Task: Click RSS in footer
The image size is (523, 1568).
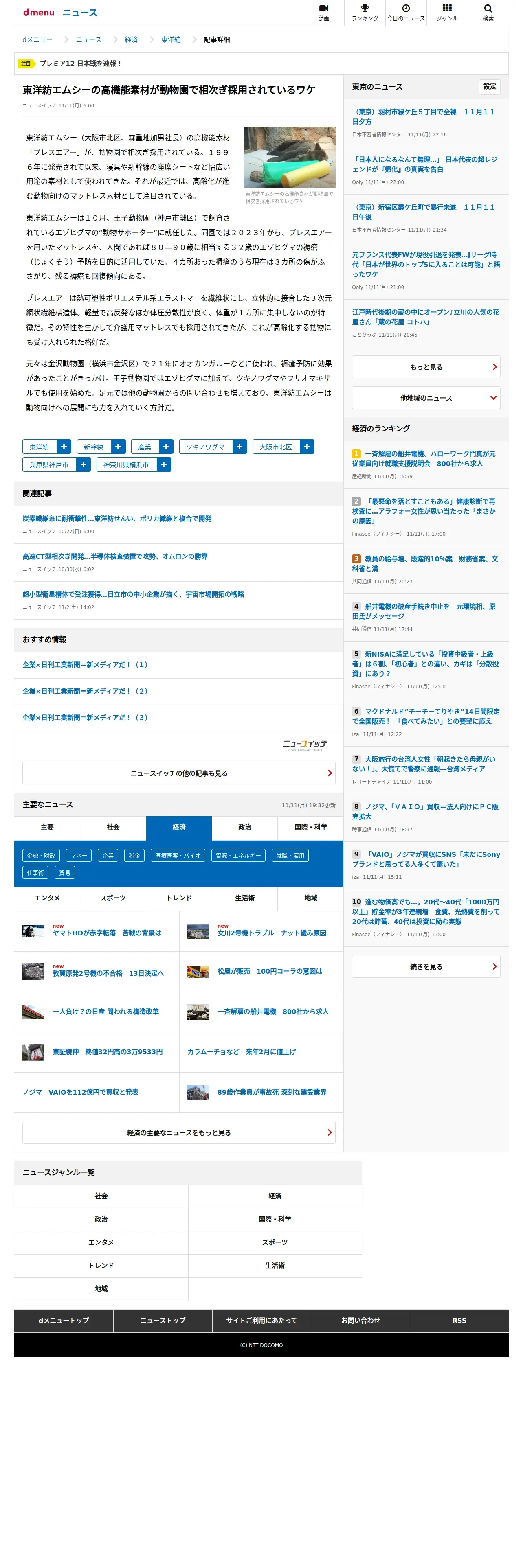Action: point(459,1320)
